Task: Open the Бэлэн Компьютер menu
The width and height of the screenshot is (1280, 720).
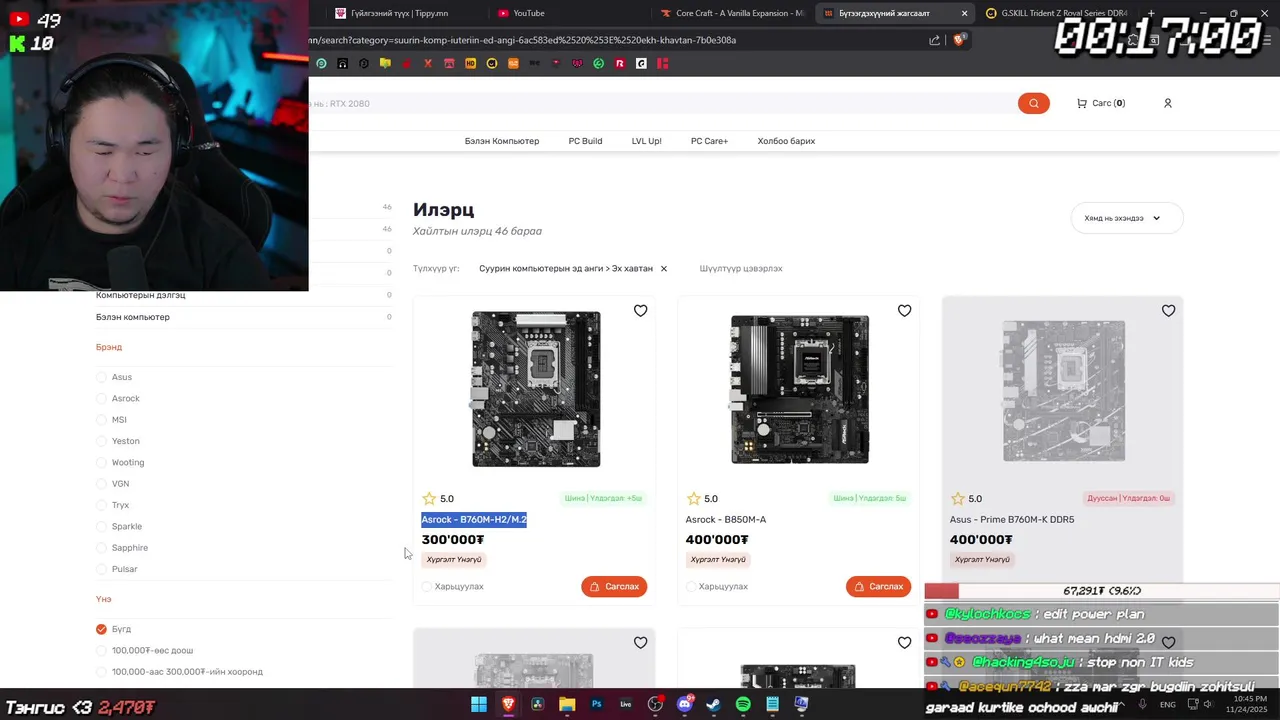Action: pyautogui.click(x=502, y=141)
